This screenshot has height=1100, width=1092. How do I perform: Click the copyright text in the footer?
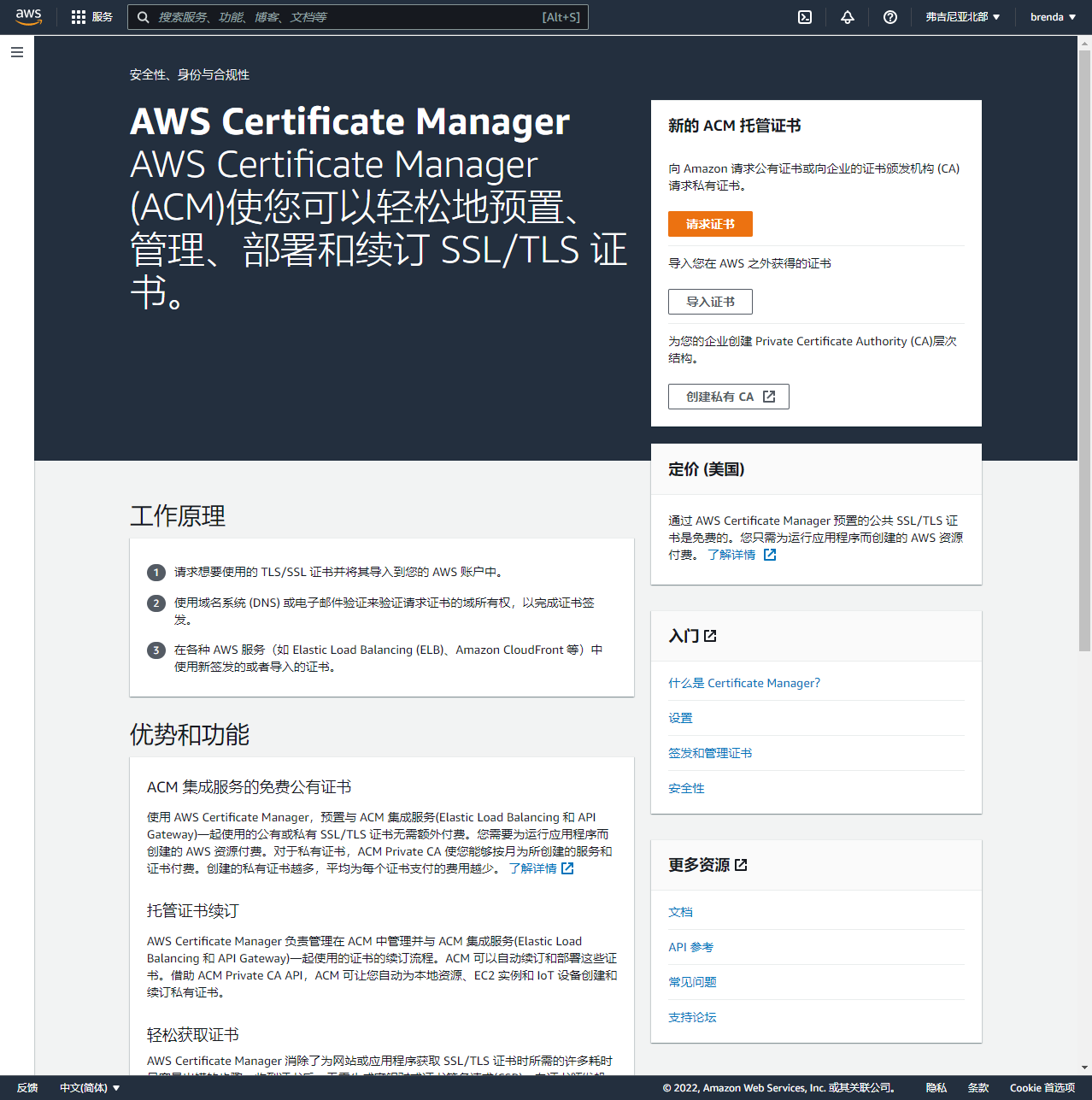(779, 1088)
